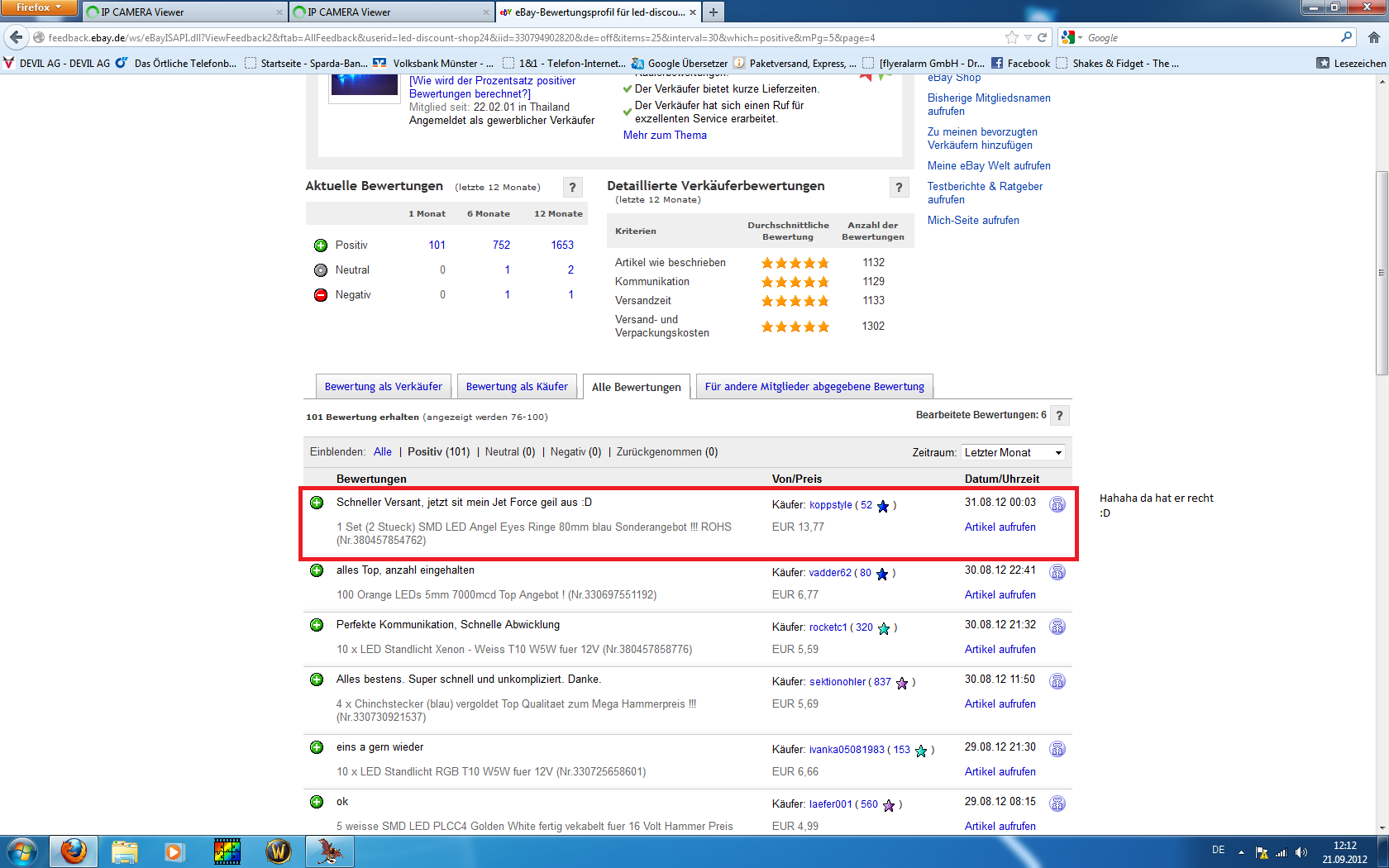Click the blue star next to koppstyle
1389x868 pixels.
pos(883,506)
